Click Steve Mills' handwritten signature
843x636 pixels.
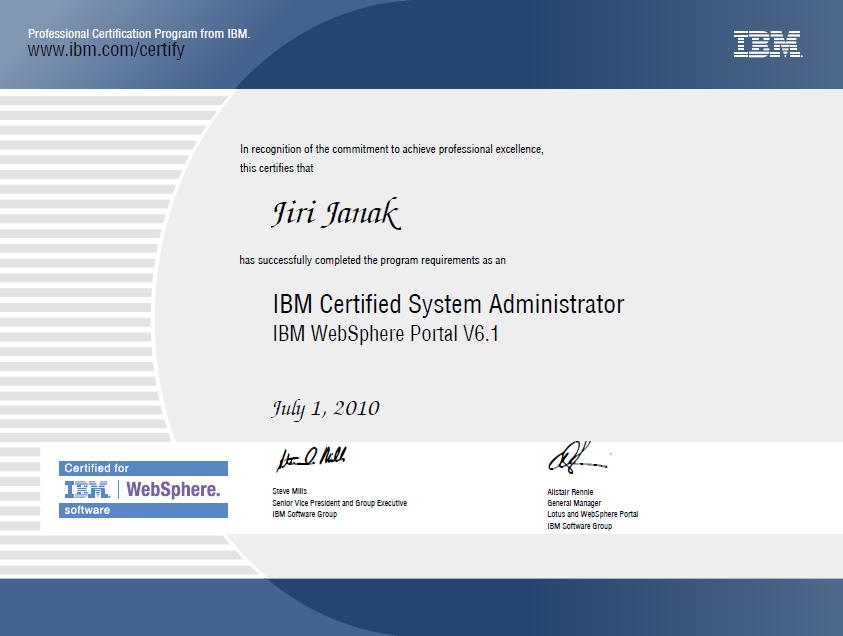click(311, 459)
